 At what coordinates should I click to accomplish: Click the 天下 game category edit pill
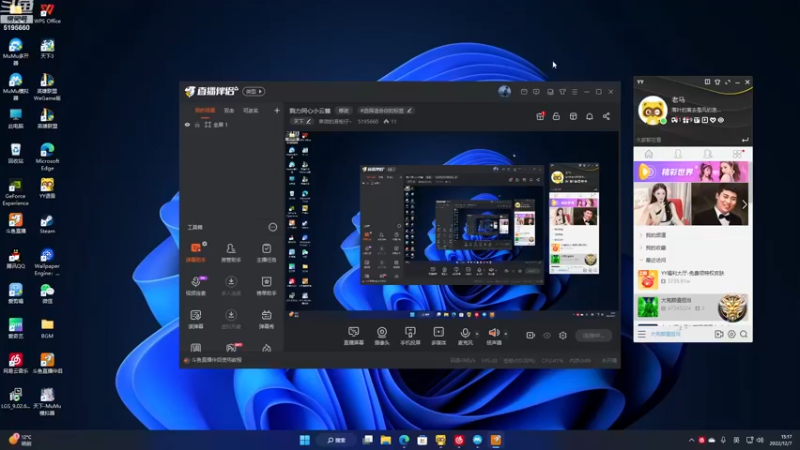click(302, 121)
